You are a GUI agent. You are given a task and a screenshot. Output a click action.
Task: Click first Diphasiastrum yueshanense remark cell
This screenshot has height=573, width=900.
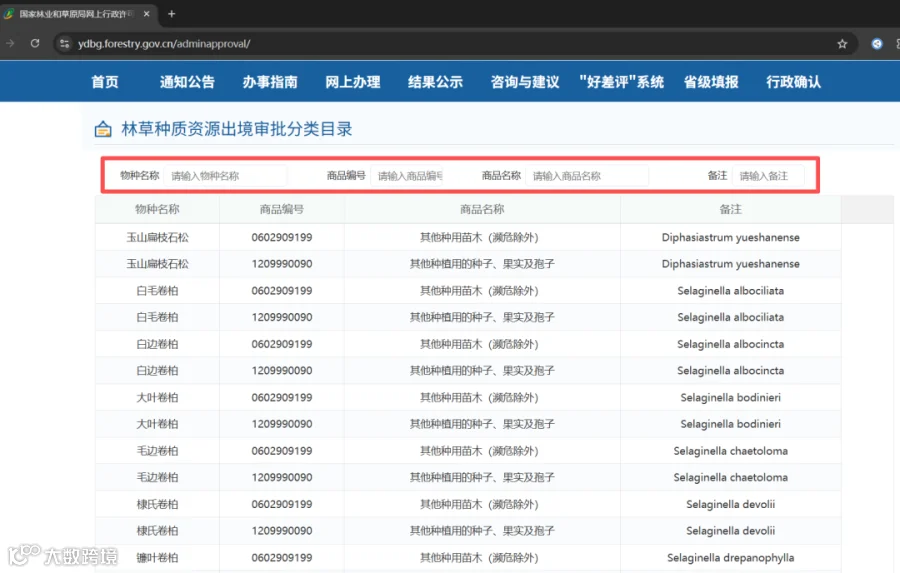731,237
